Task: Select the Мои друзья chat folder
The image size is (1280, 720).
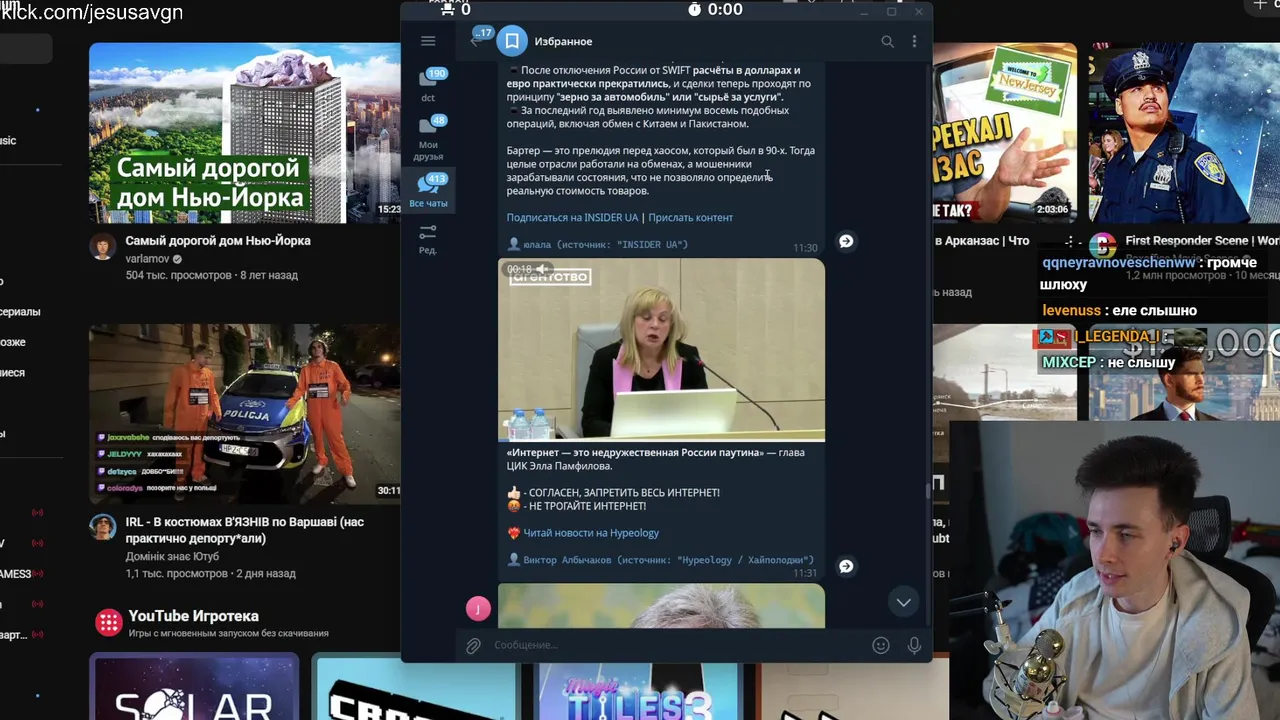Action: point(428,138)
